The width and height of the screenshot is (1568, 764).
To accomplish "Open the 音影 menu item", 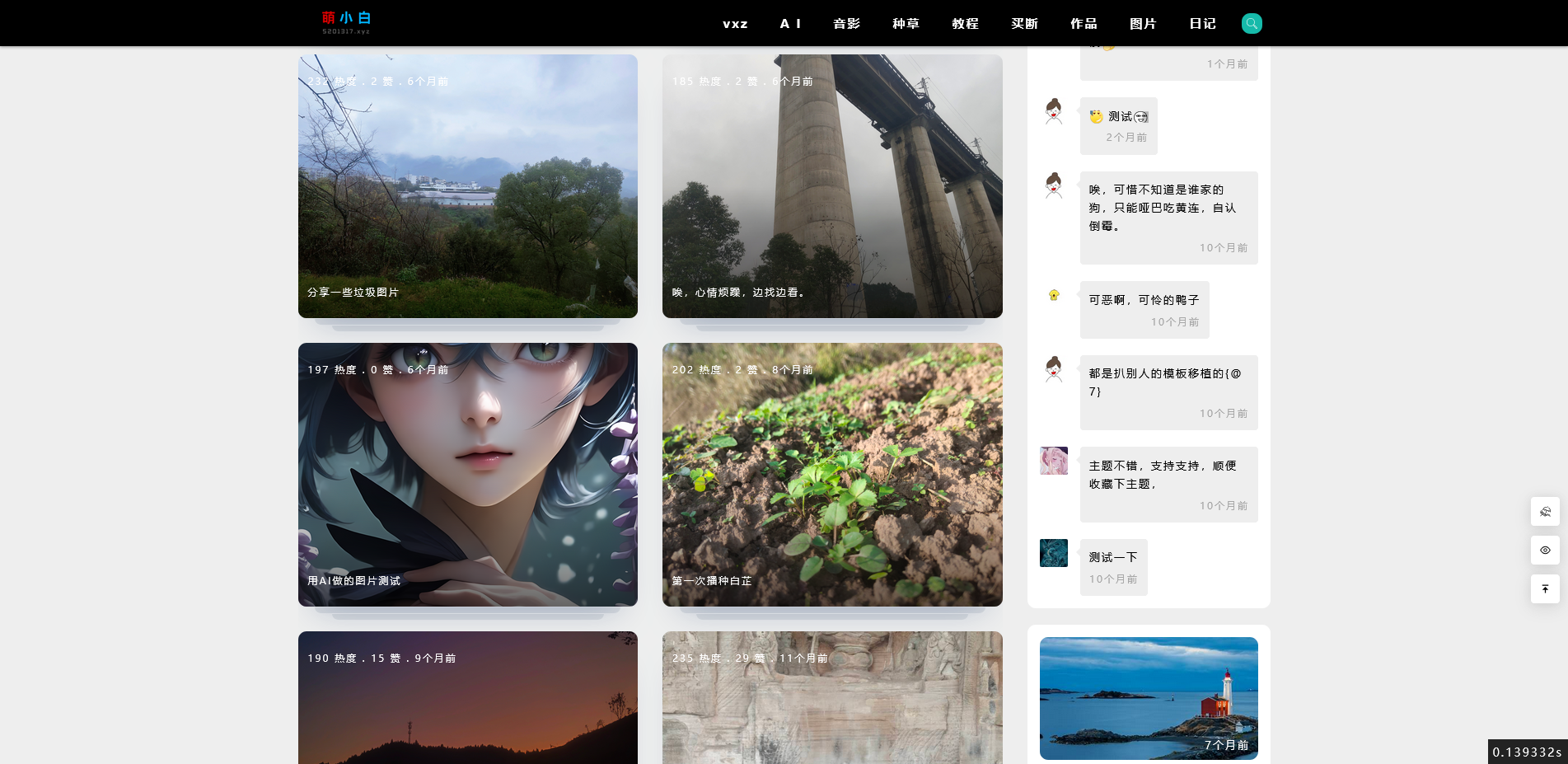I will tap(846, 23).
